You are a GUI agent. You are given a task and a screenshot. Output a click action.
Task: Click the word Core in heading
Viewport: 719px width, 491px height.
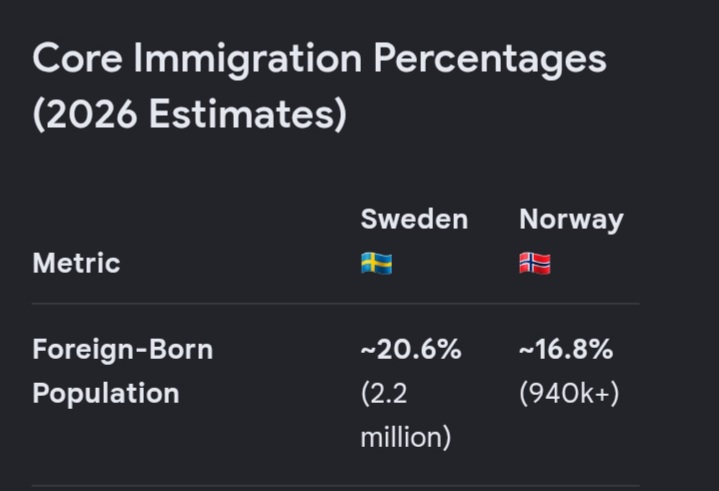[x=77, y=58]
